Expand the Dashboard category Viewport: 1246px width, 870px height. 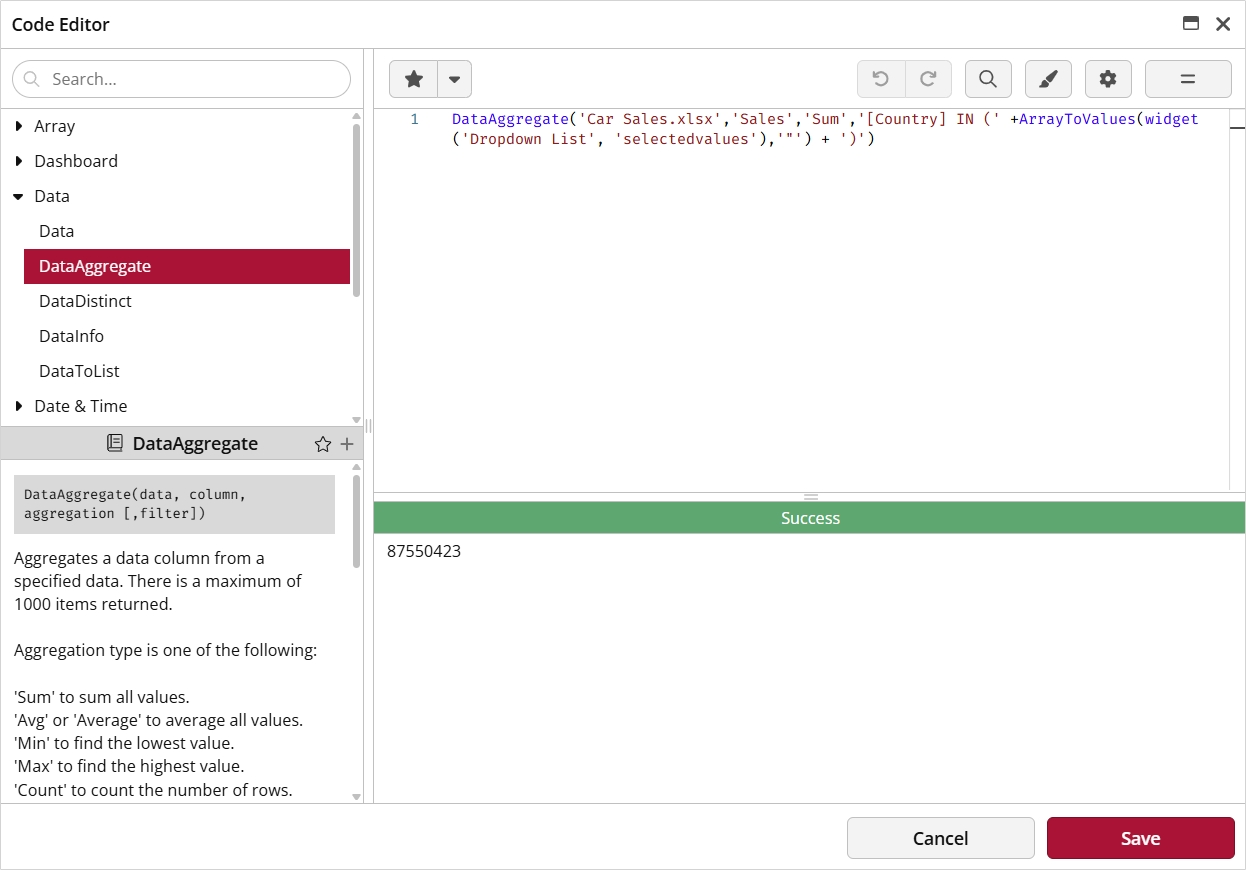pyautogui.click(x=19, y=161)
